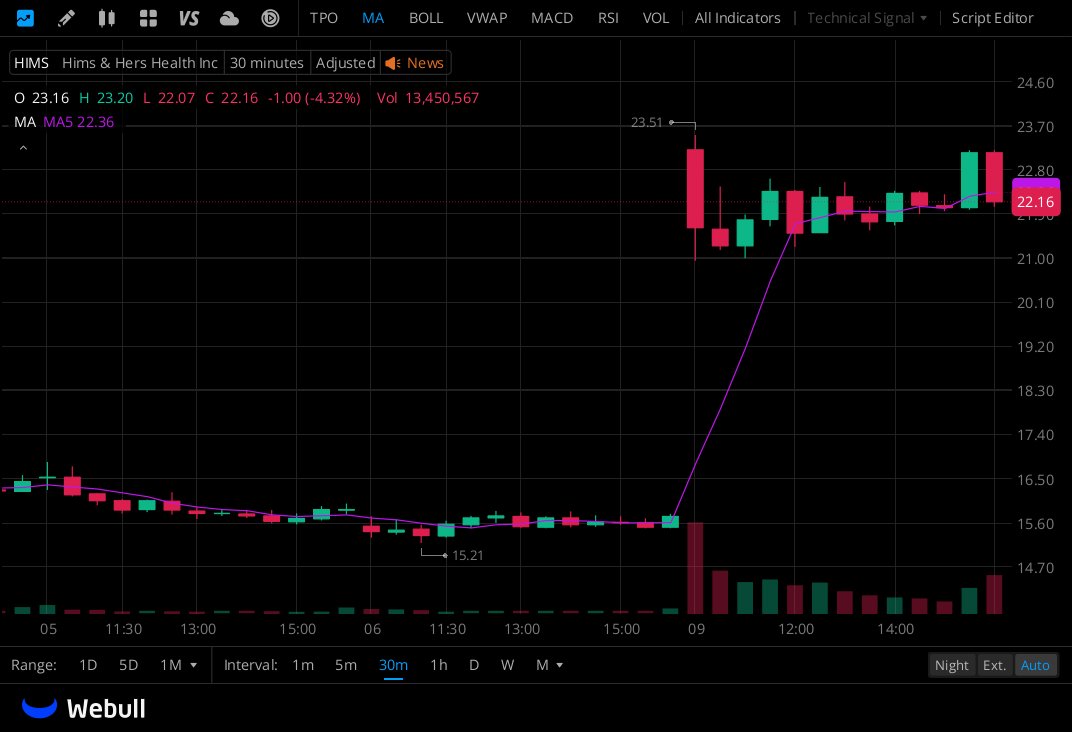The image size is (1072, 732).
Task: Click the -1.00 (-4.32%) change value
Action: tap(314, 98)
